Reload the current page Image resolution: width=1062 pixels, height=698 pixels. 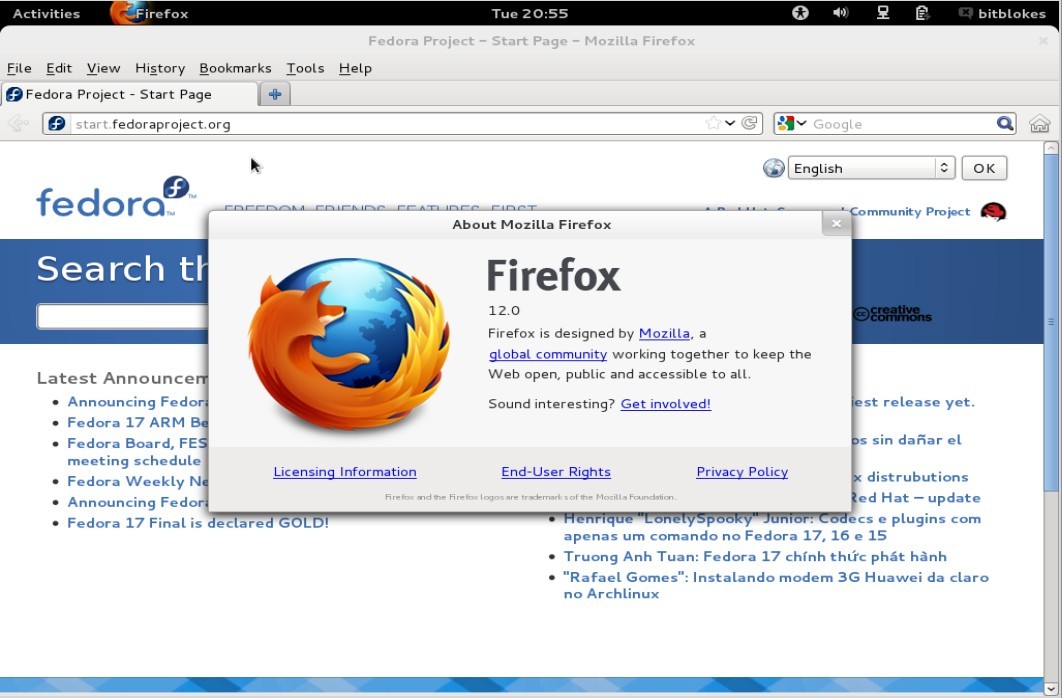pos(749,123)
